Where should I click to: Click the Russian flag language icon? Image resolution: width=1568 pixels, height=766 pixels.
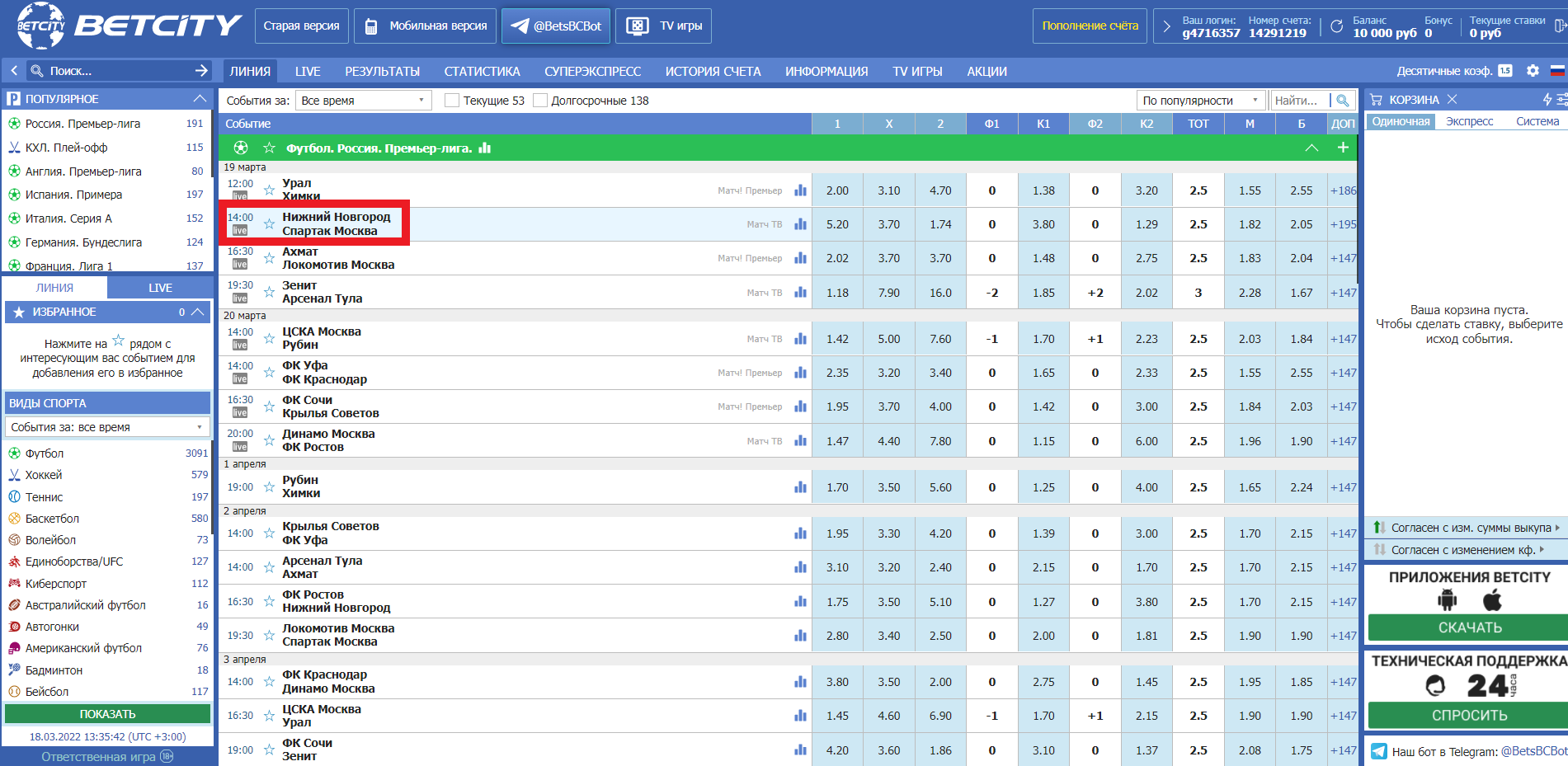(x=1557, y=71)
